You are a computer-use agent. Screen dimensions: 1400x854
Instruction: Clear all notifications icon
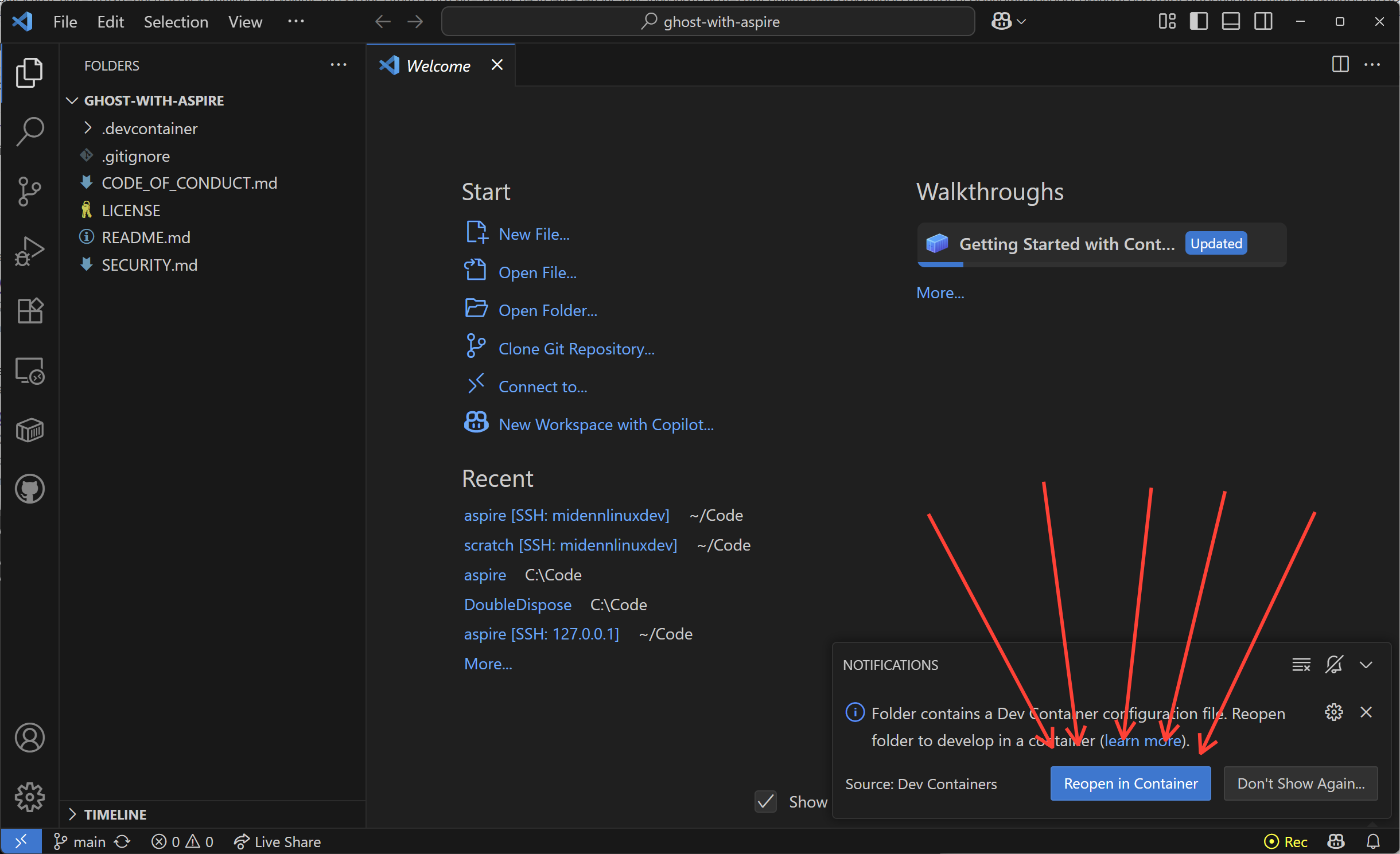tap(1301, 665)
